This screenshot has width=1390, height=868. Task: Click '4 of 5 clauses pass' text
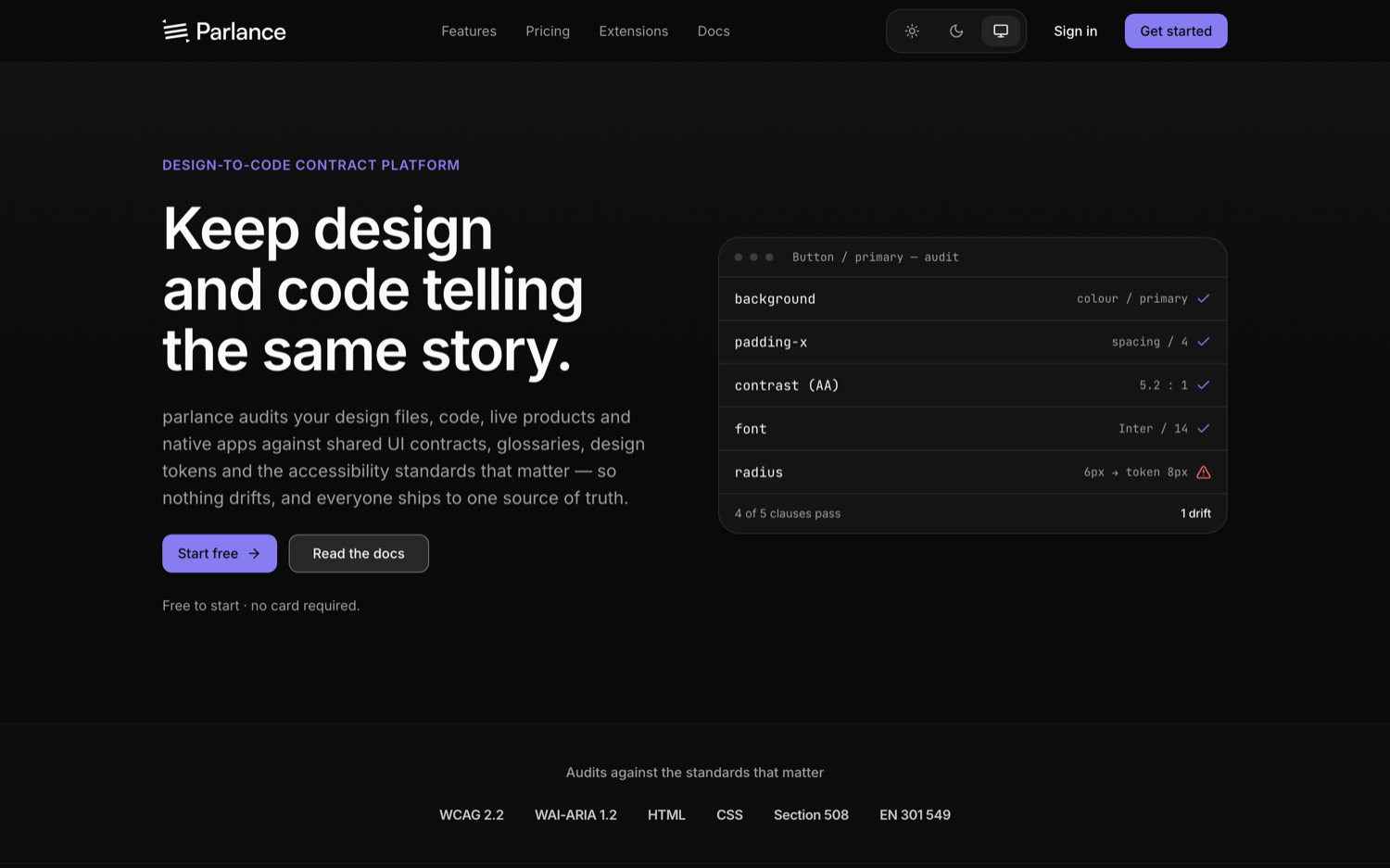click(788, 513)
